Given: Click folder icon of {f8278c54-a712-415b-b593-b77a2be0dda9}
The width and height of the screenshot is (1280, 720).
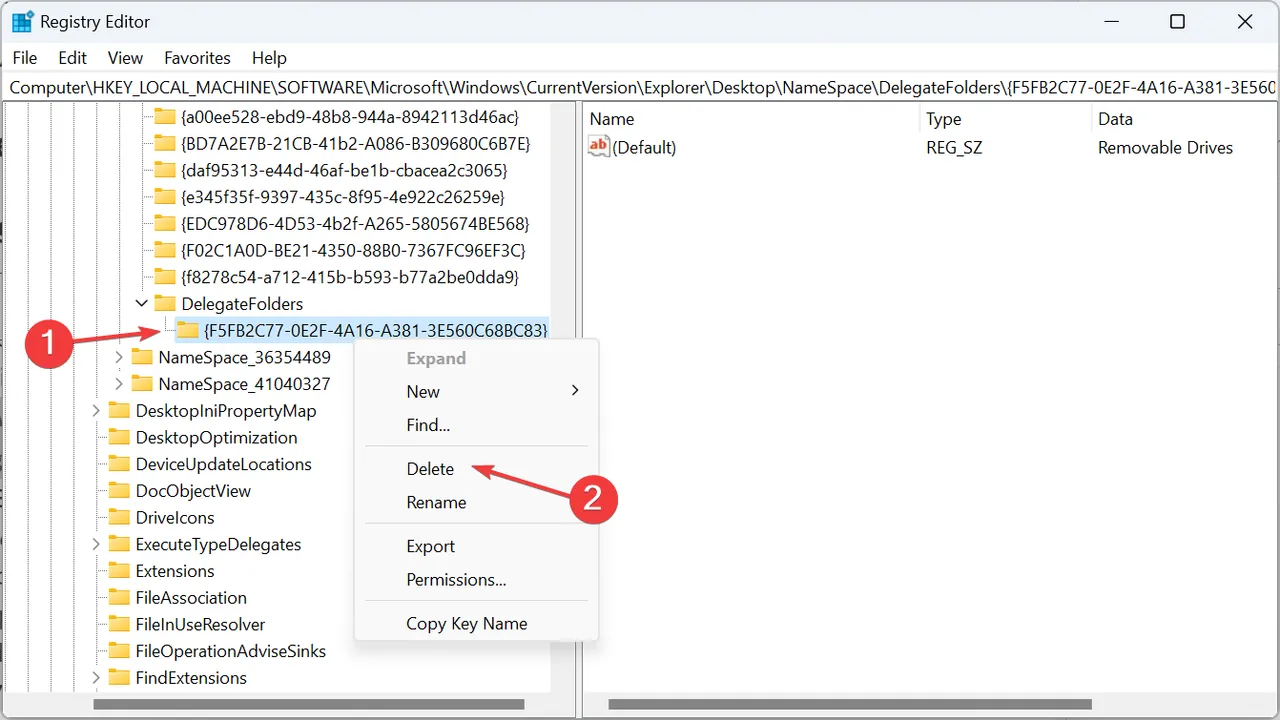Looking at the screenshot, I should pos(165,277).
